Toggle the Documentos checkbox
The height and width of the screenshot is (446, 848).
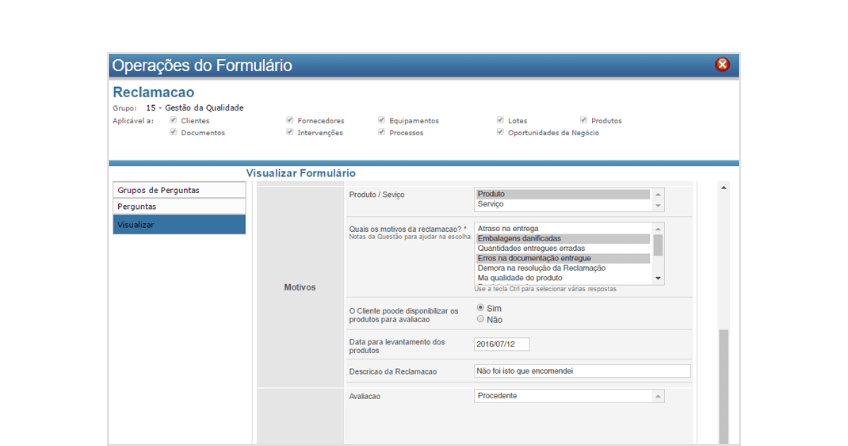pyautogui.click(x=174, y=132)
